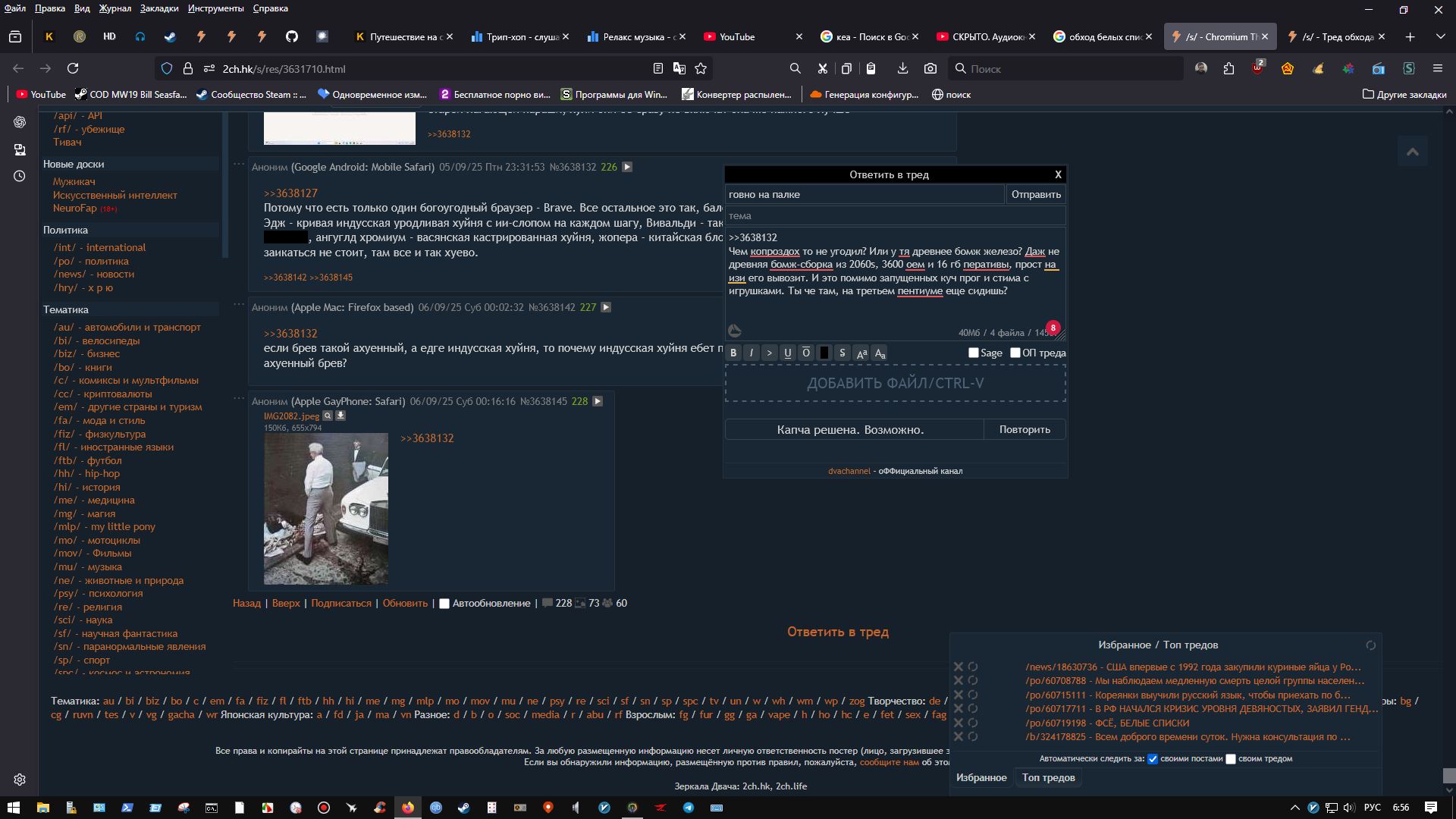Download IMG2082.jpeg via download icon

click(x=340, y=416)
